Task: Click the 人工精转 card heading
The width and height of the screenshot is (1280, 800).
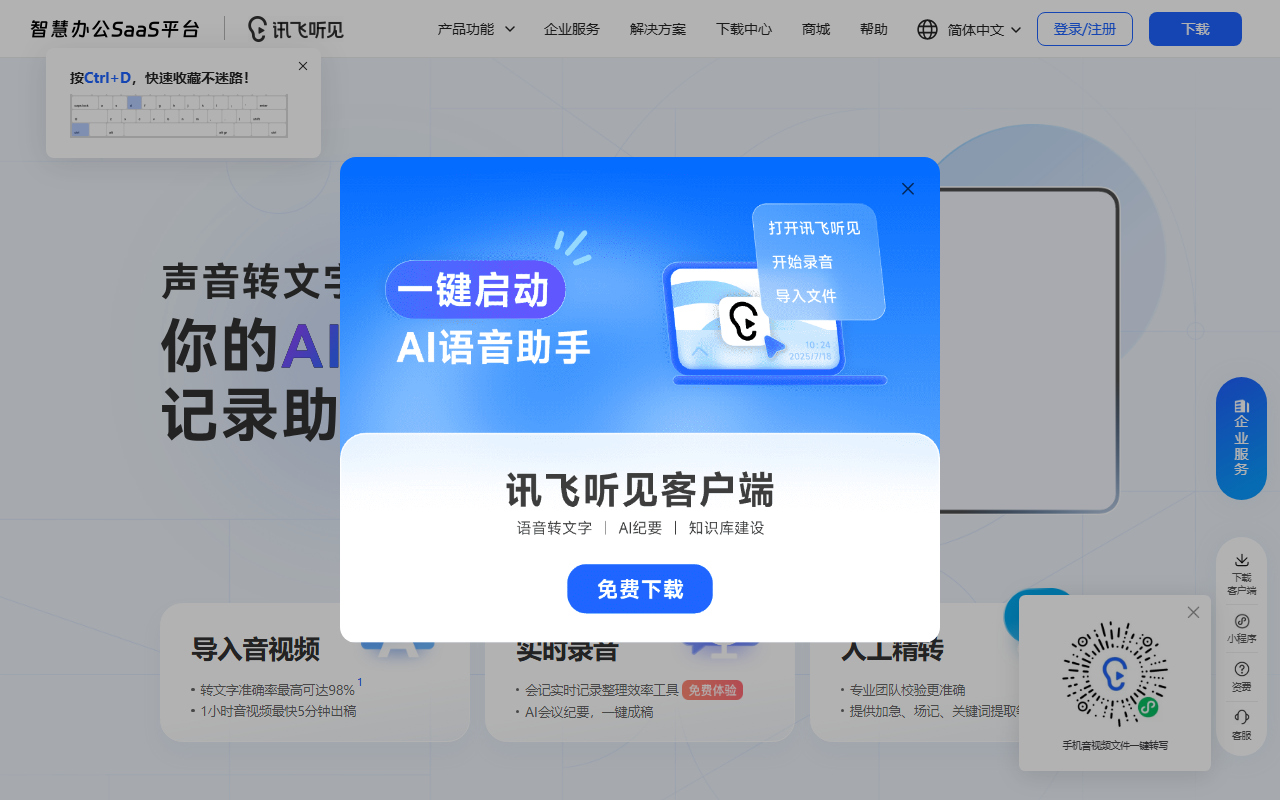Action: click(x=892, y=650)
